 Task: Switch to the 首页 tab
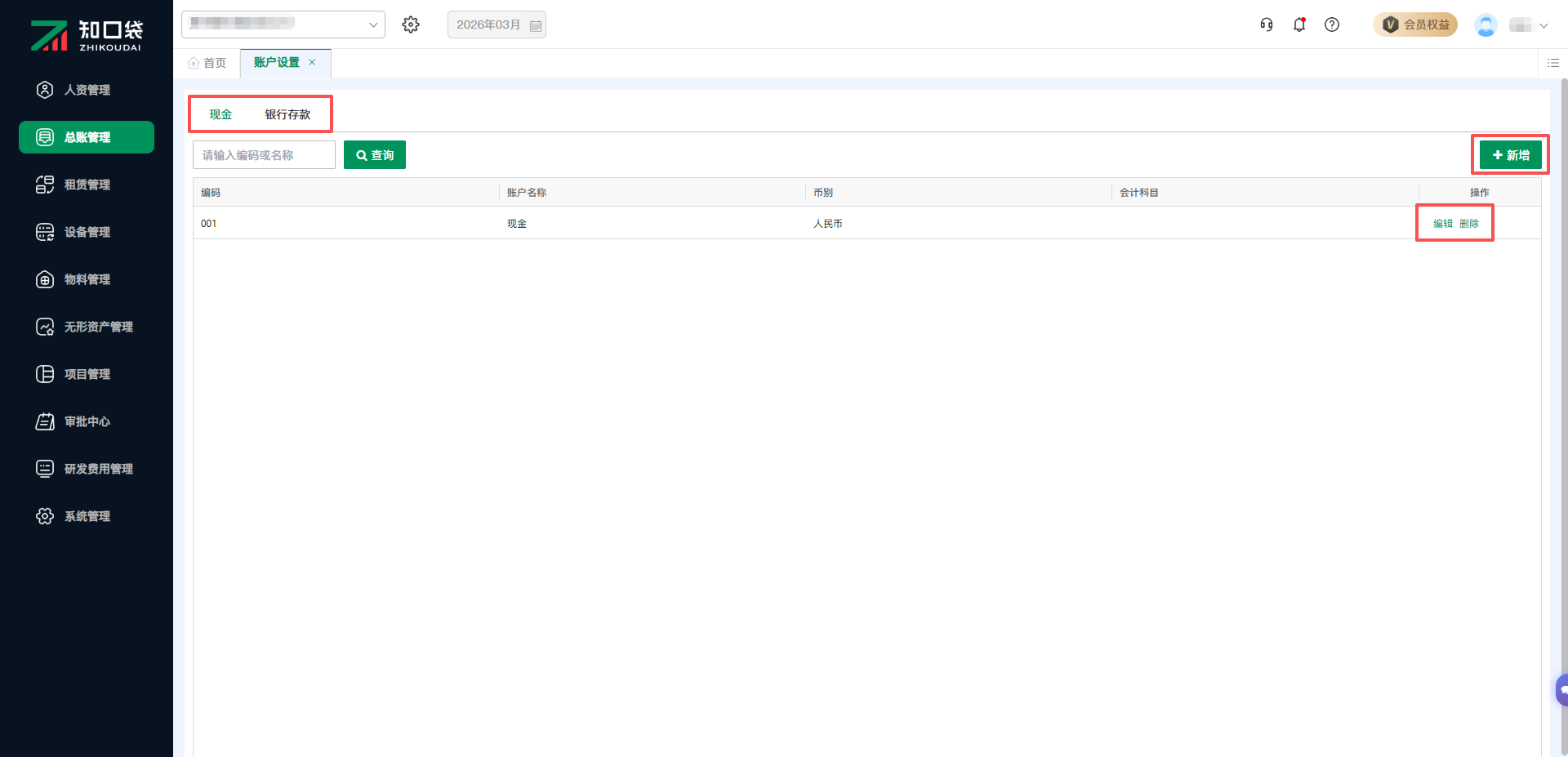[207, 63]
